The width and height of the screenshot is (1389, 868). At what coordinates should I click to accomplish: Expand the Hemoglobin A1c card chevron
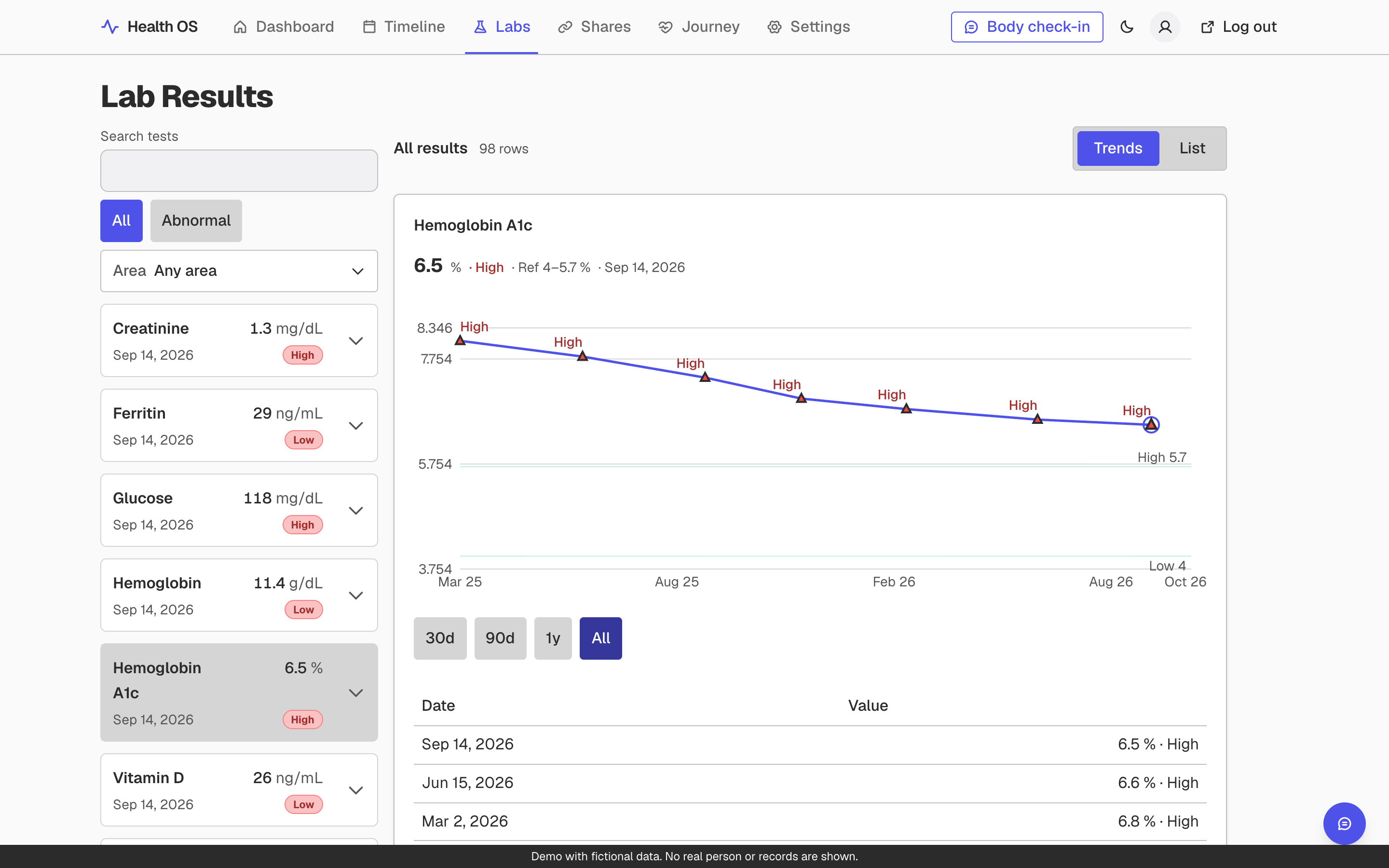coord(356,693)
